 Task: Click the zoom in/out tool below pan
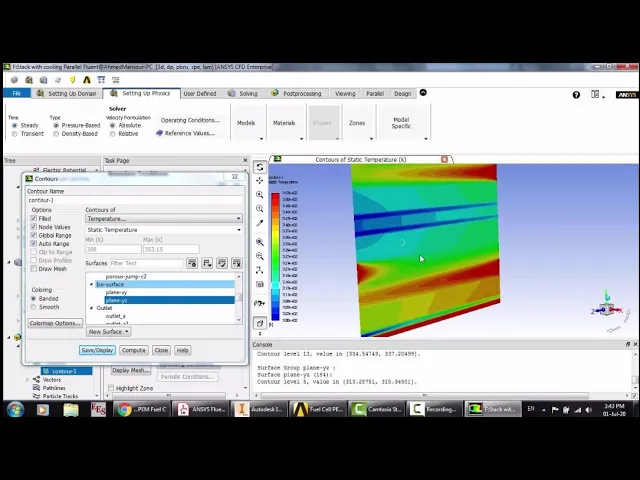260,195
